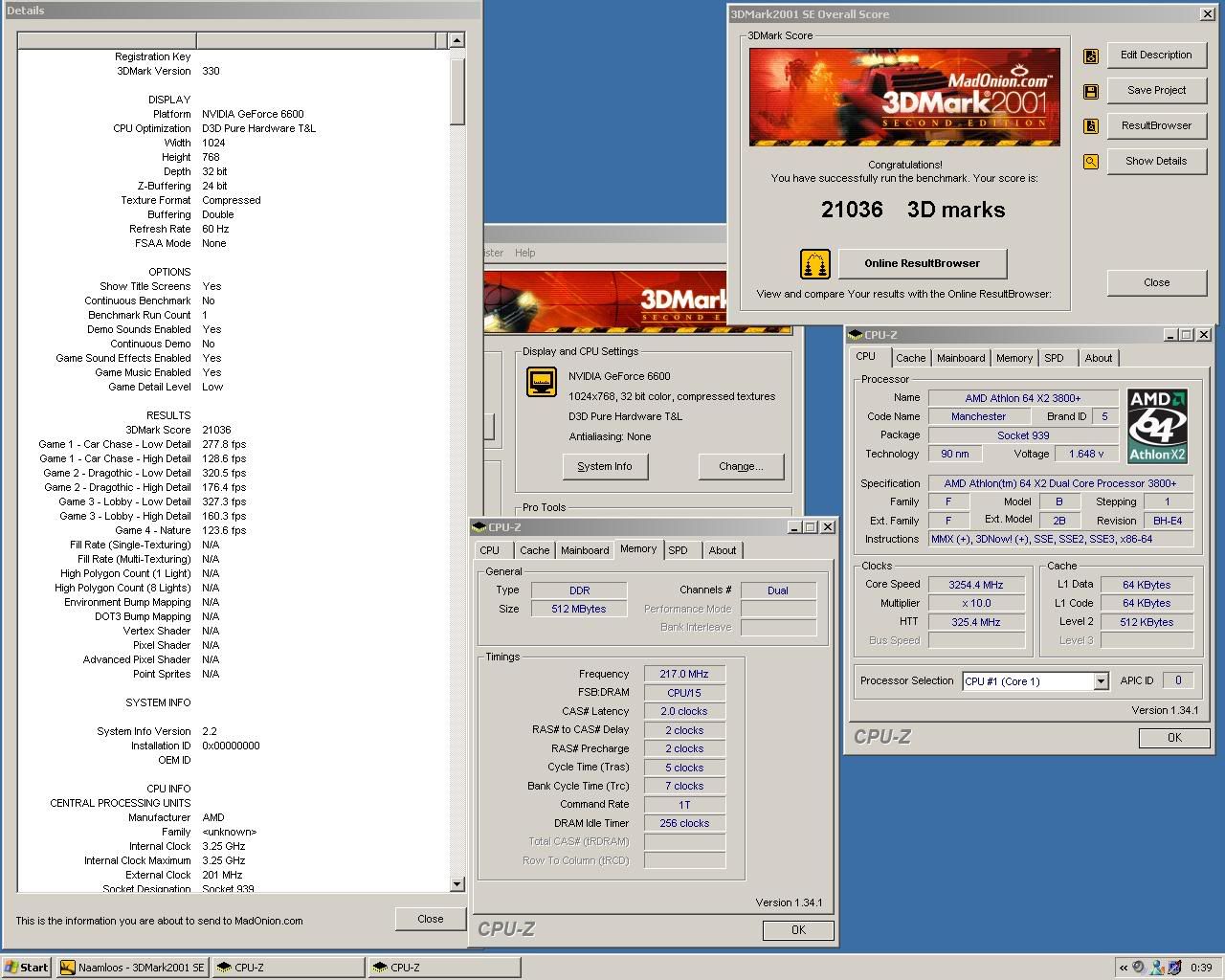
Task: Expand hidden tray icons with the chevron
Action: 1124,968
